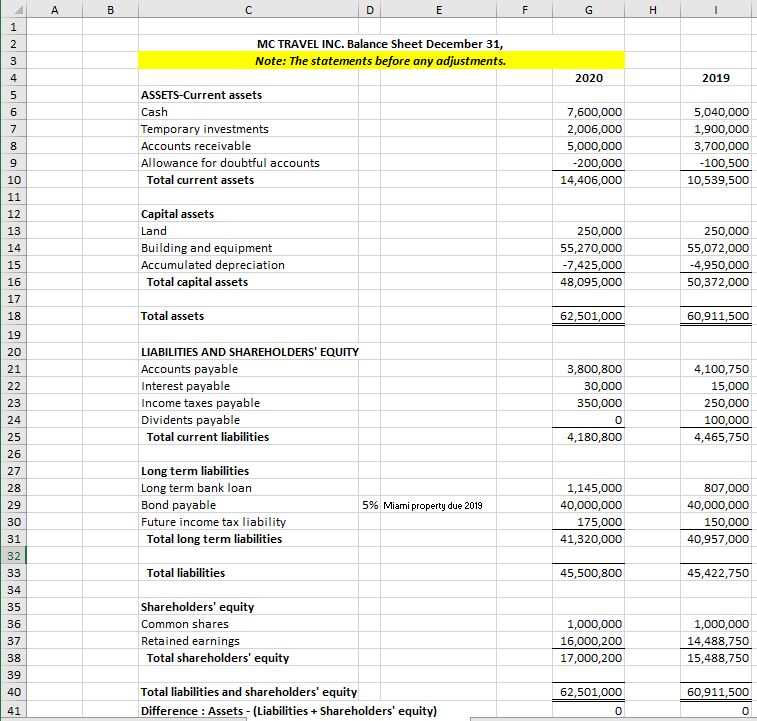Select 2020 Total assets 62,501,000
Screen dimensions: 757x721
tap(589, 316)
